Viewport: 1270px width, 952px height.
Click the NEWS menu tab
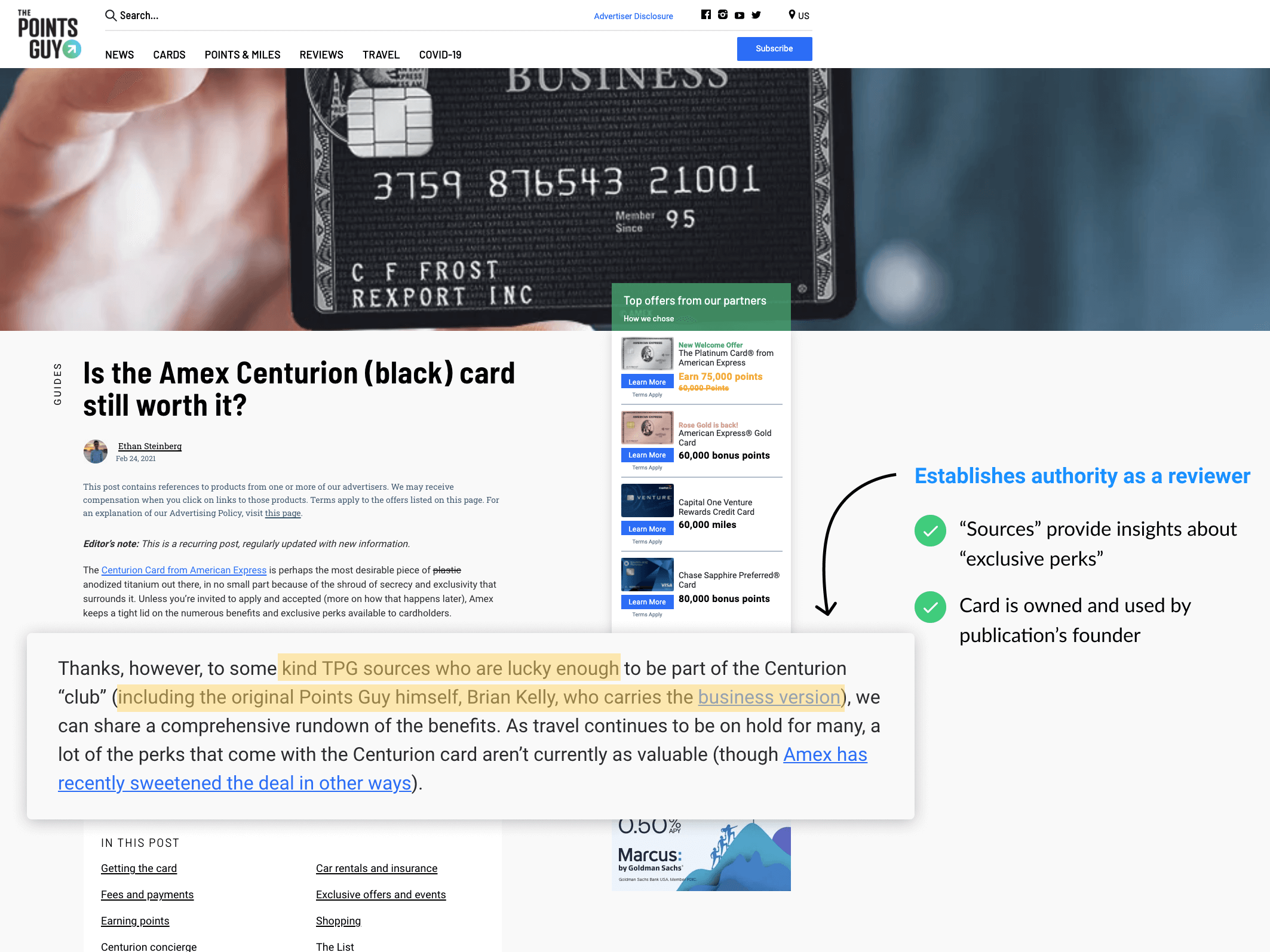tap(120, 55)
